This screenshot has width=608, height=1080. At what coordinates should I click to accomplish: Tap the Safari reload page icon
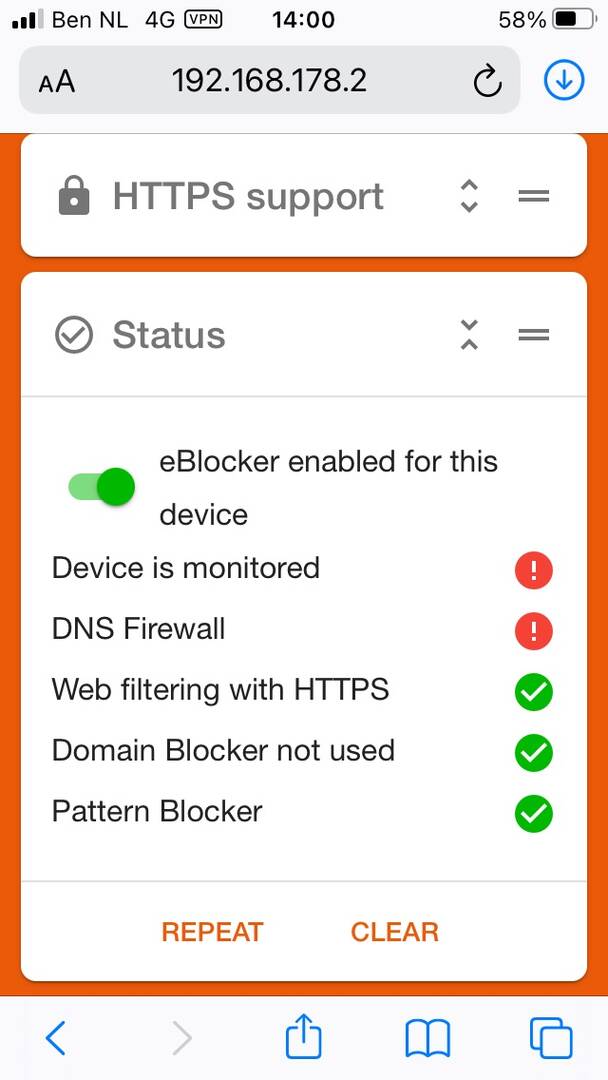[488, 83]
